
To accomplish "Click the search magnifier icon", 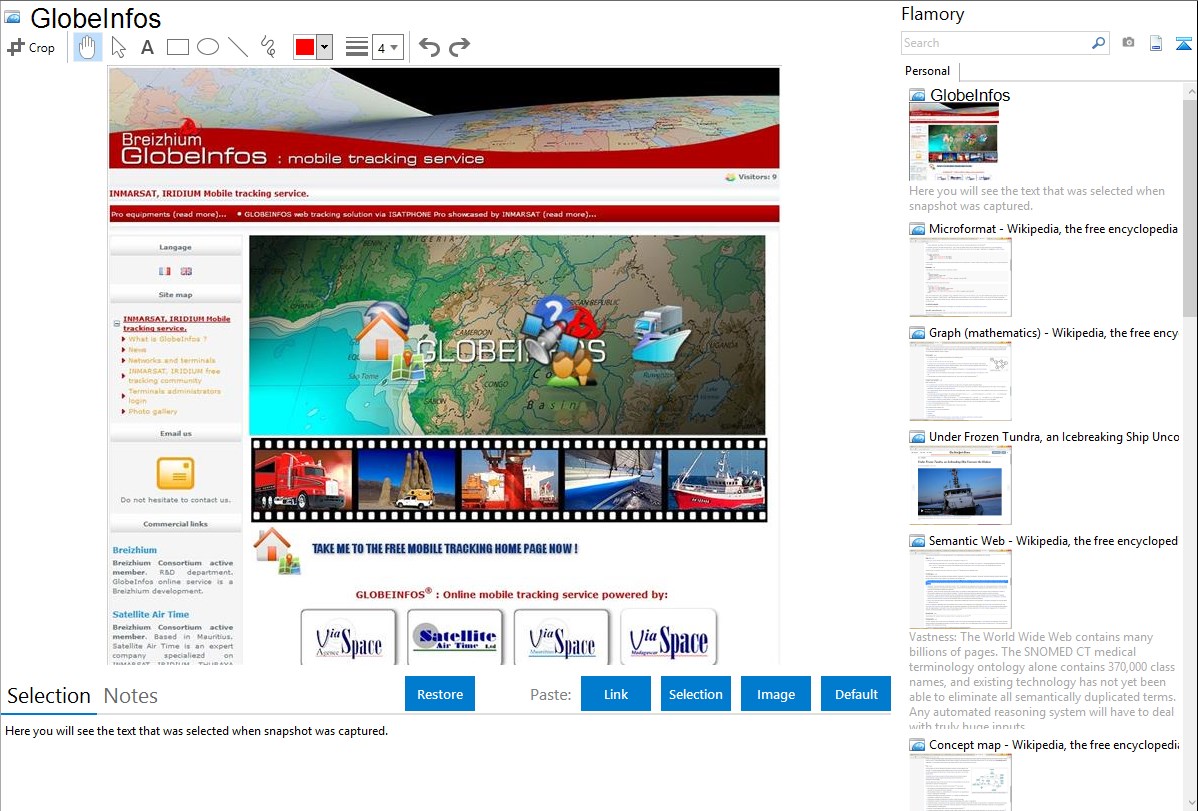I will tap(1099, 43).
